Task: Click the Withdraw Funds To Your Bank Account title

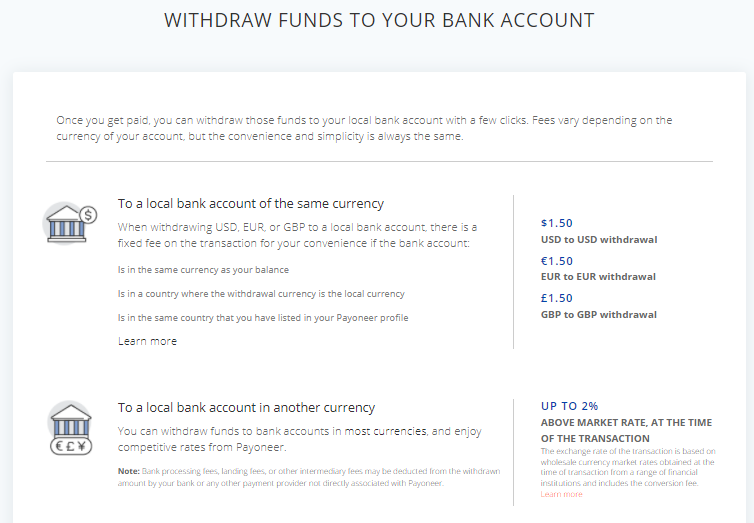Action: tap(379, 20)
